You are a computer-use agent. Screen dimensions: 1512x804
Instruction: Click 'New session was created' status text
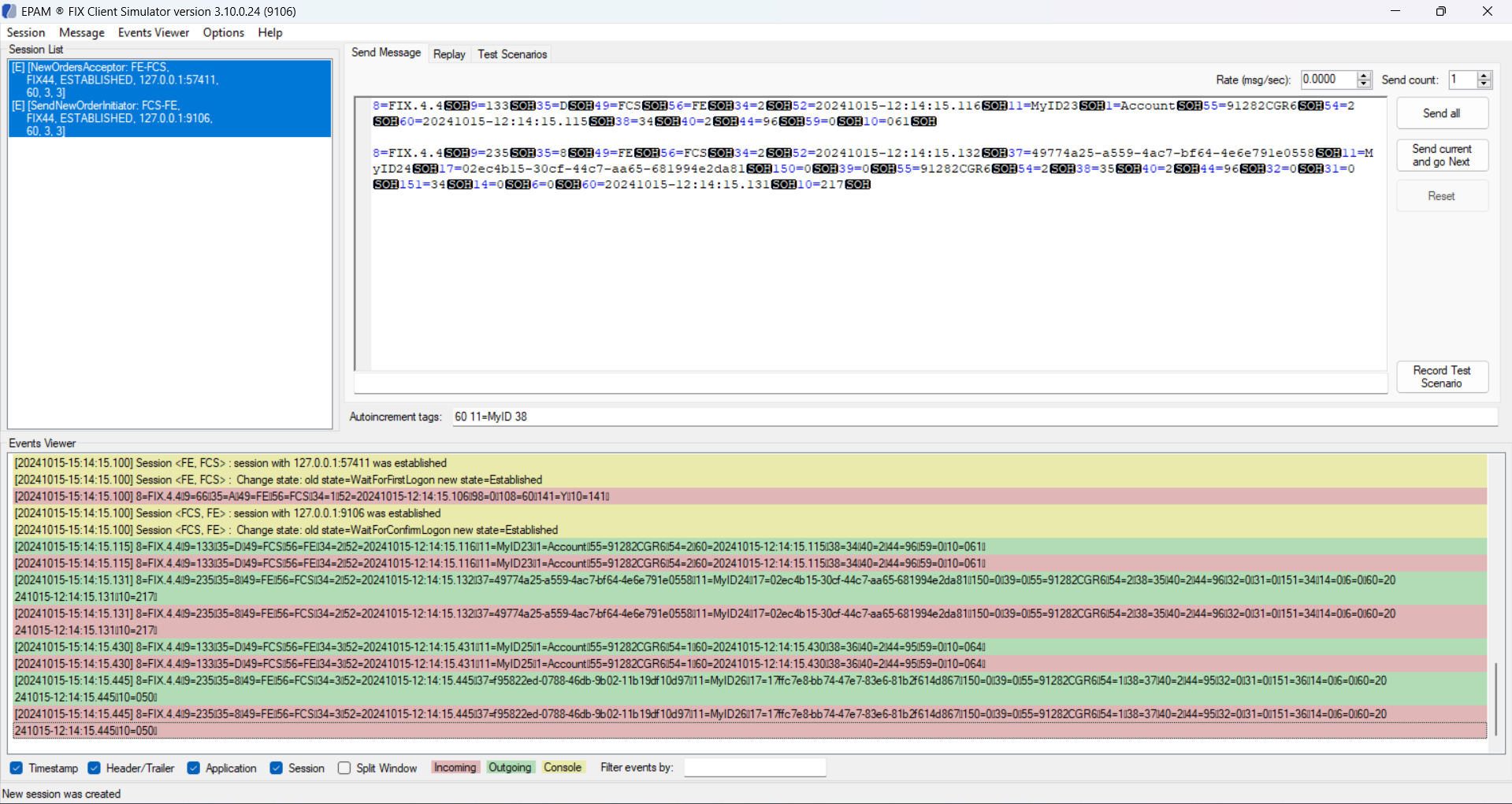tap(61, 794)
